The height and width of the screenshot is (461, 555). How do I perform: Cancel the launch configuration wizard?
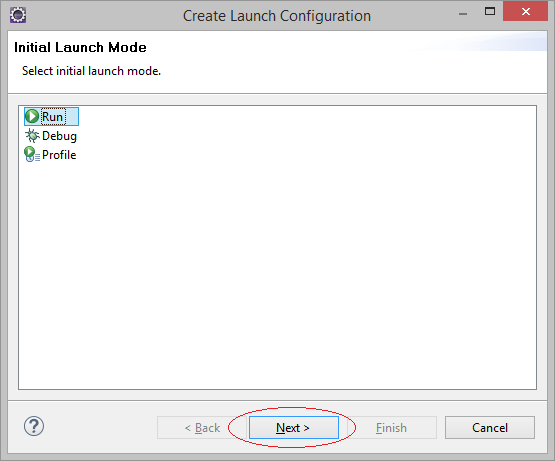point(490,427)
